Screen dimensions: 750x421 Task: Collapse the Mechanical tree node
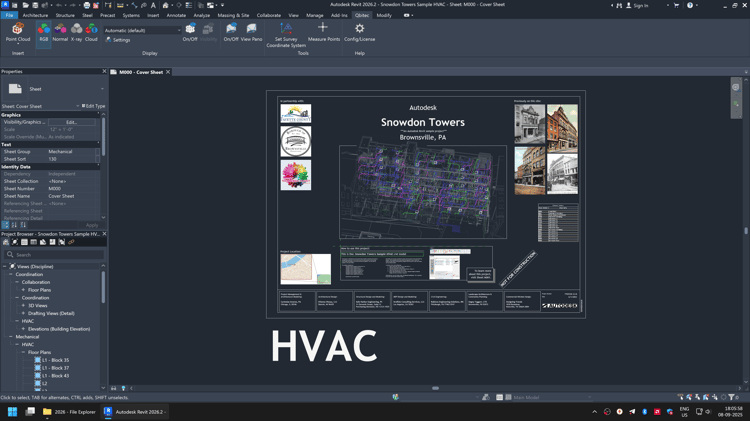[x=11, y=337]
